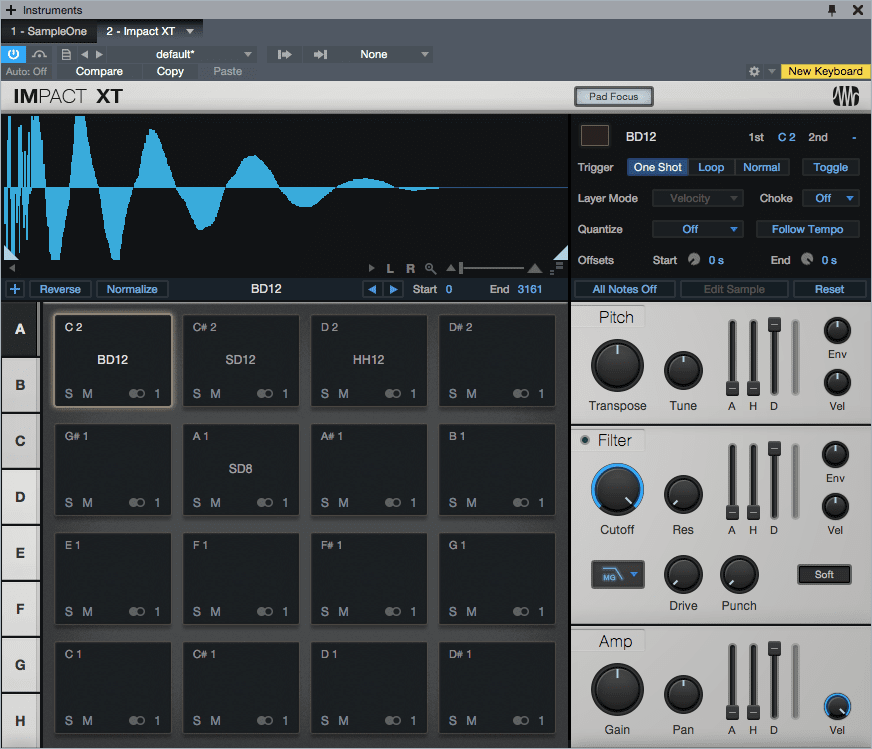Enable Loop trigger mode for BD12
The height and width of the screenshot is (749, 872).
pos(711,167)
